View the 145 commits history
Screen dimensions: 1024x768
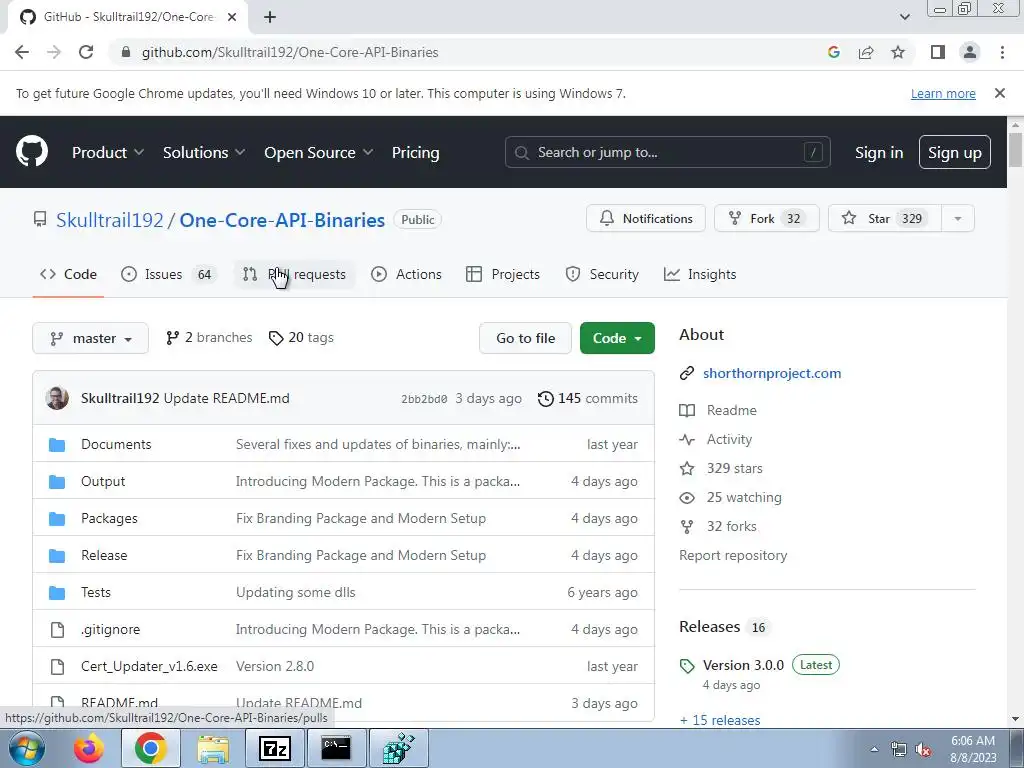click(588, 398)
